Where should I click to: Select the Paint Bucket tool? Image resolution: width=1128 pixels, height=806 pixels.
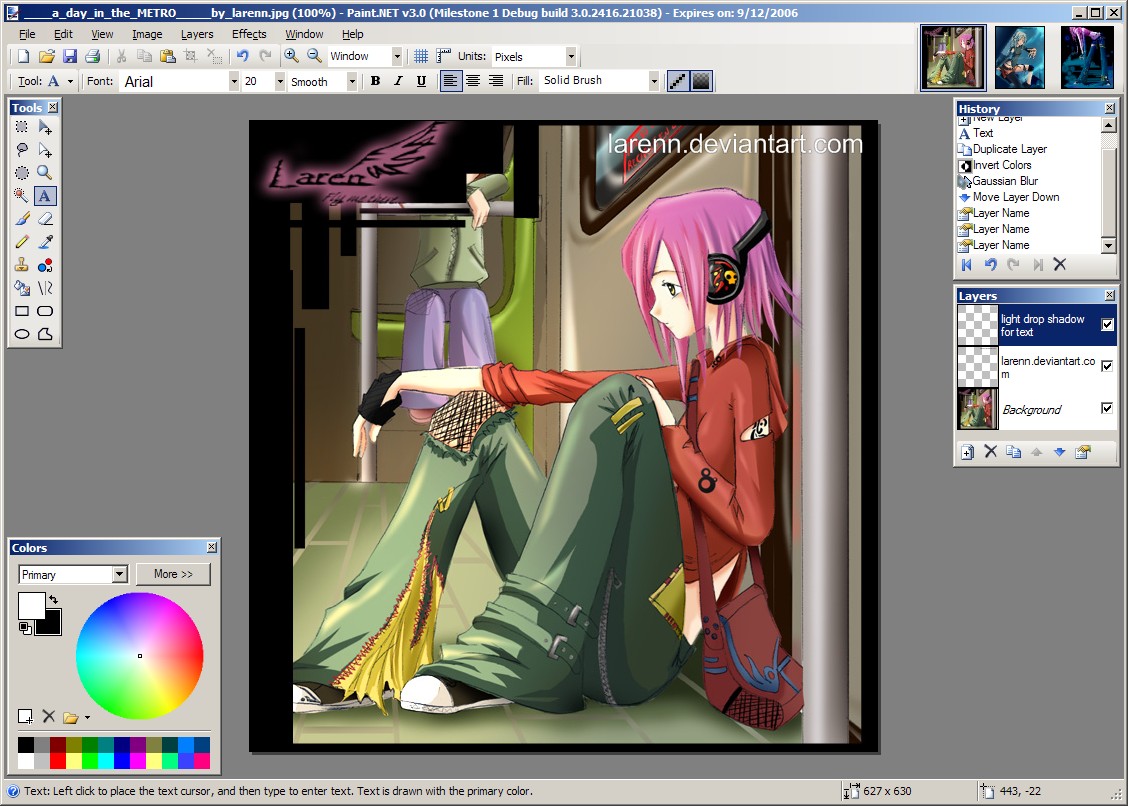click(22, 288)
